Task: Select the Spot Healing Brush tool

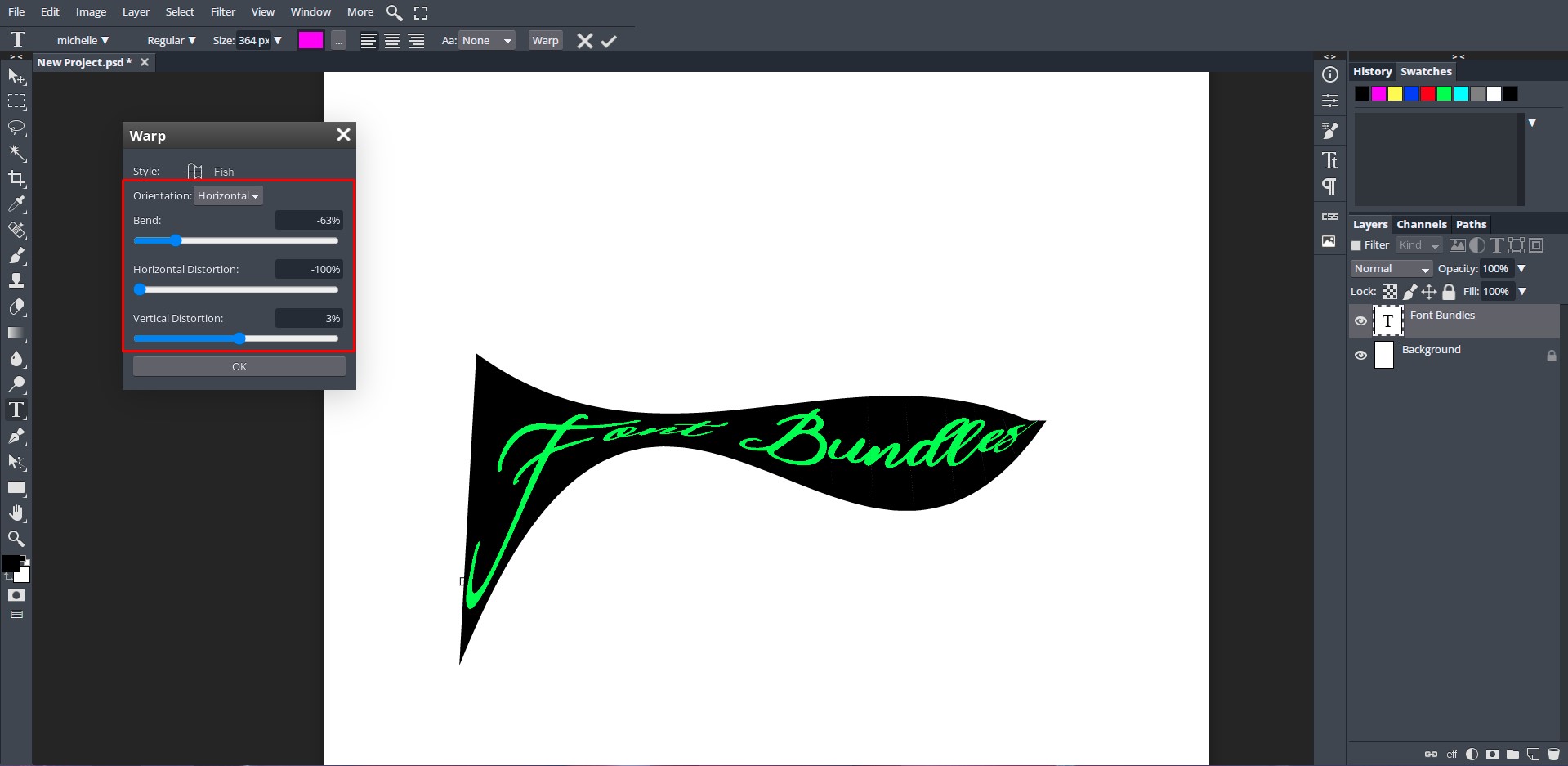Action: [16, 230]
